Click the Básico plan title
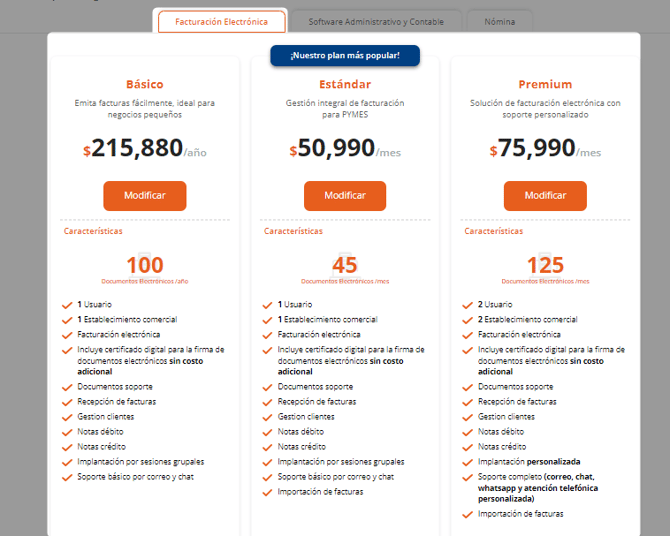This screenshot has height=536, width=670. tap(145, 84)
